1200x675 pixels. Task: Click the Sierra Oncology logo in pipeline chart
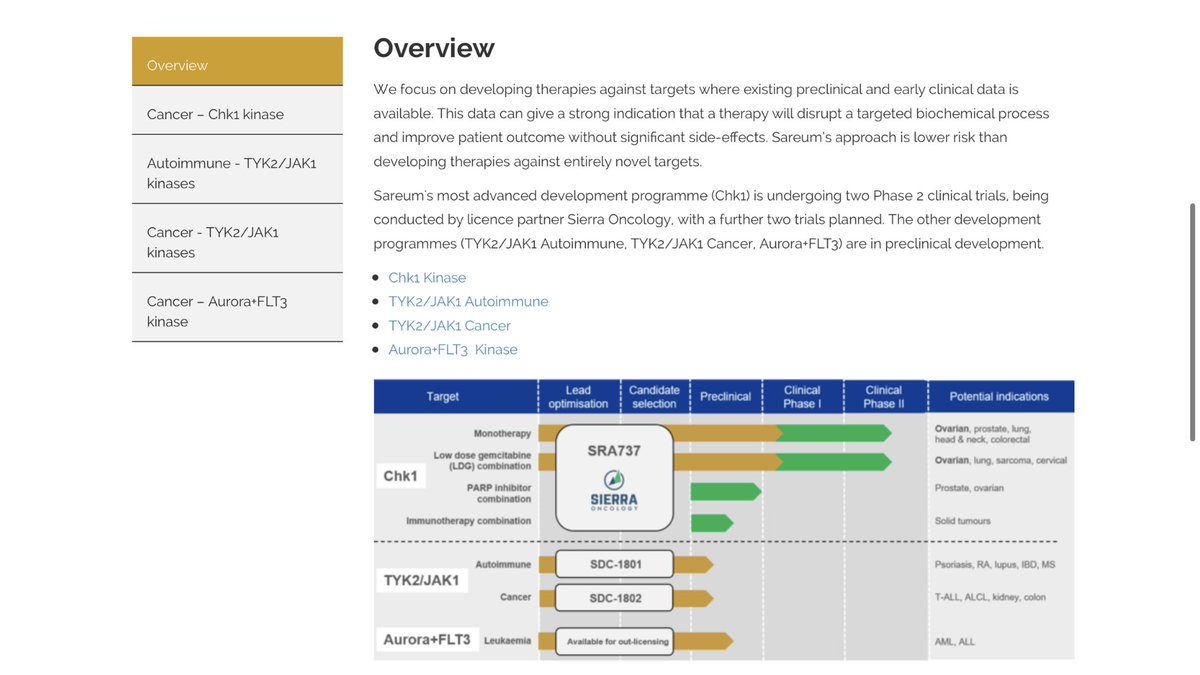pos(614,490)
